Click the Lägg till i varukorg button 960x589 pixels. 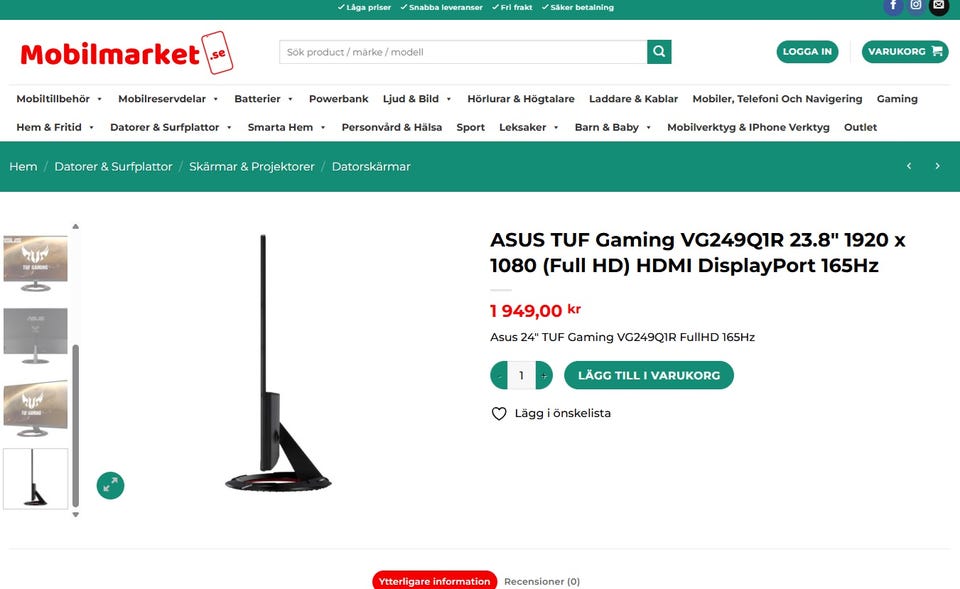pyautogui.click(x=648, y=375)
